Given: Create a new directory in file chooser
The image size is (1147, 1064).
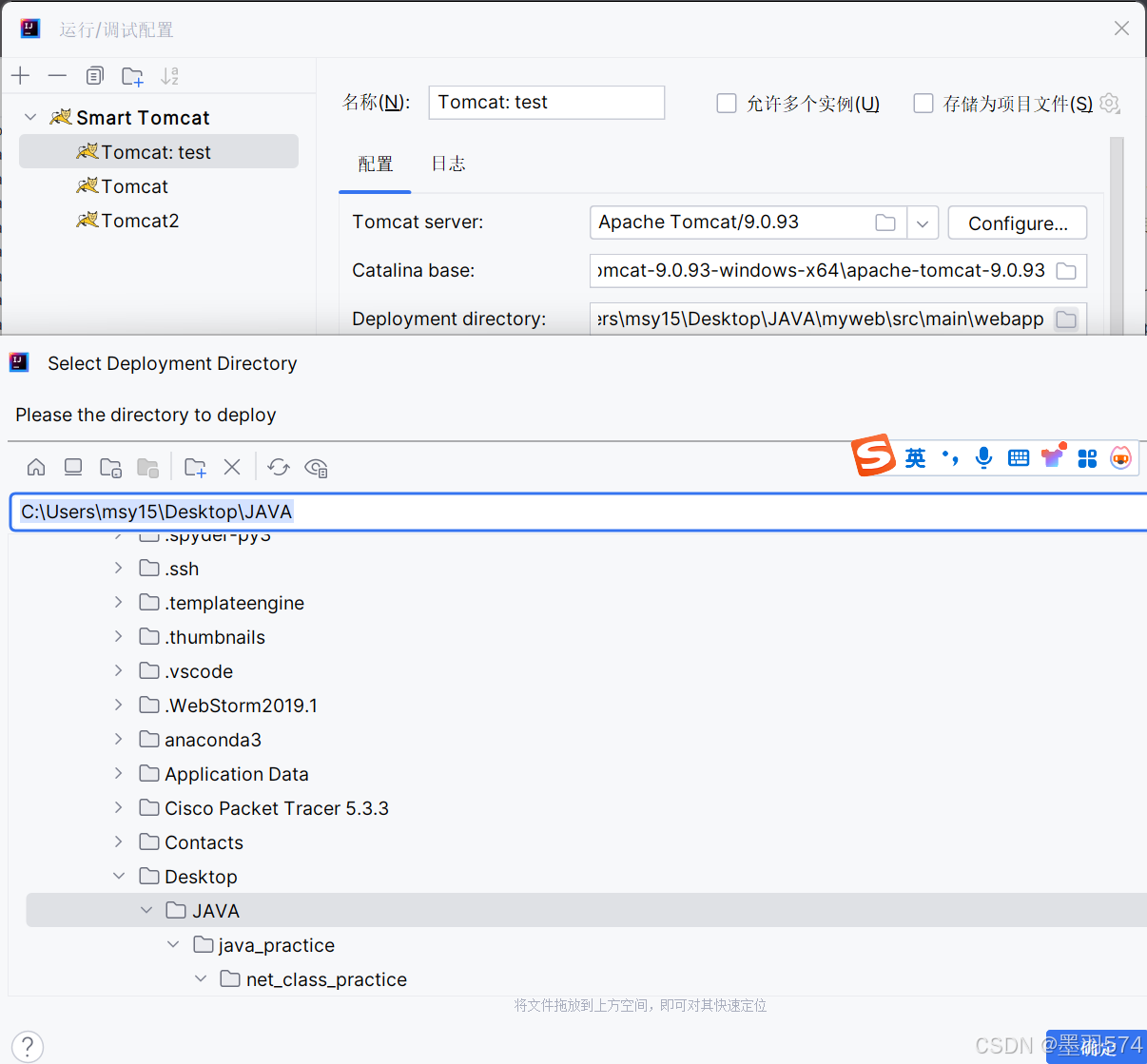Looking at the screenshot, I should (195, 467).
